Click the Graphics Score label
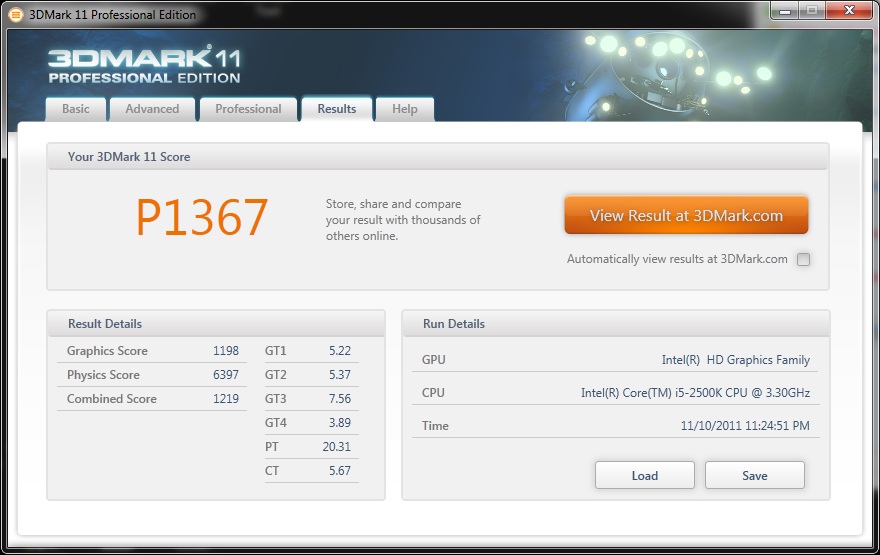The height and width of the screenshot is (555, 880). pyautogui.click(x=107, y=351)
